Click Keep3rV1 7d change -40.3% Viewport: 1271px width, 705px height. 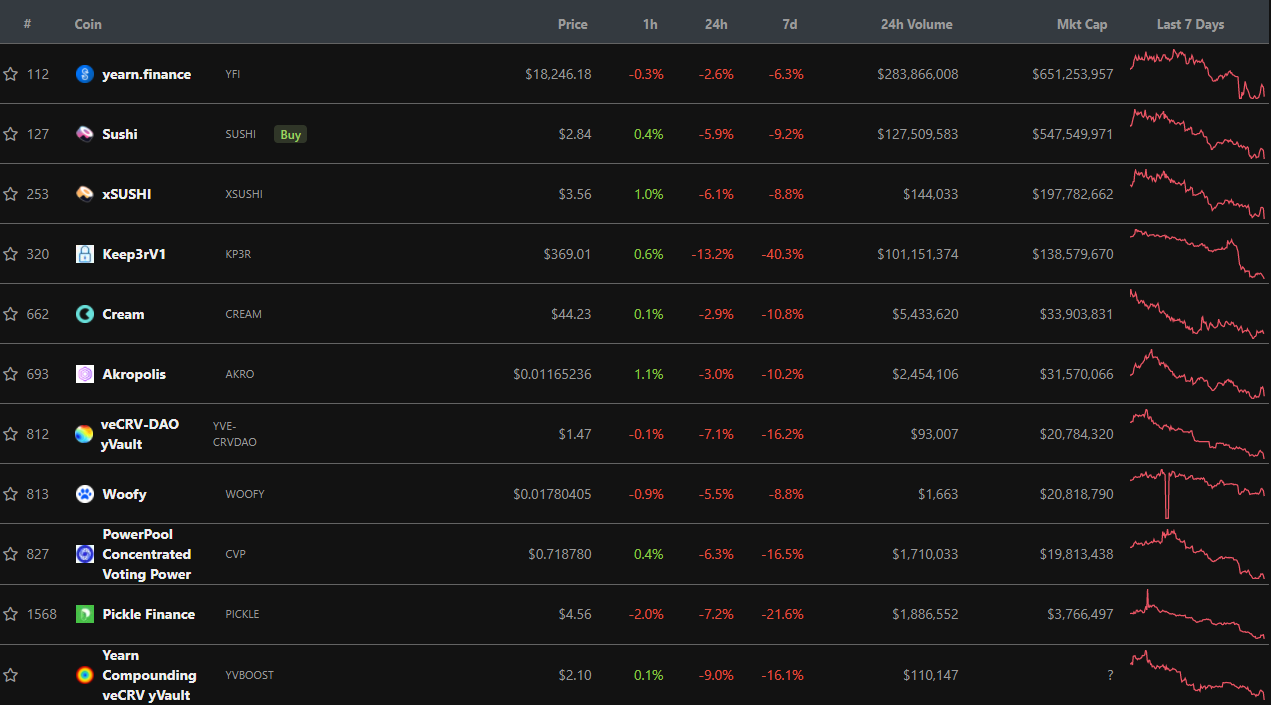pyautogui.click(x=782, y=254)
